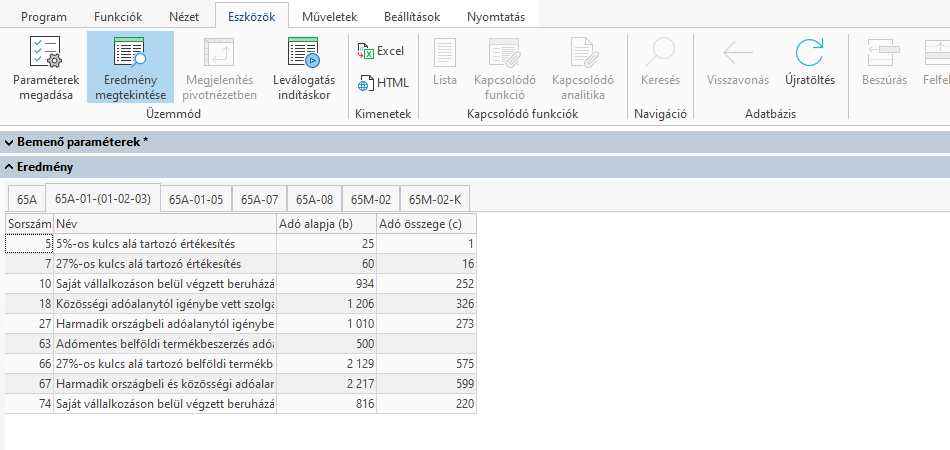This screenshot has width=950, height=450.
Task: Click tax amount cell value 273
Action: 427,324
